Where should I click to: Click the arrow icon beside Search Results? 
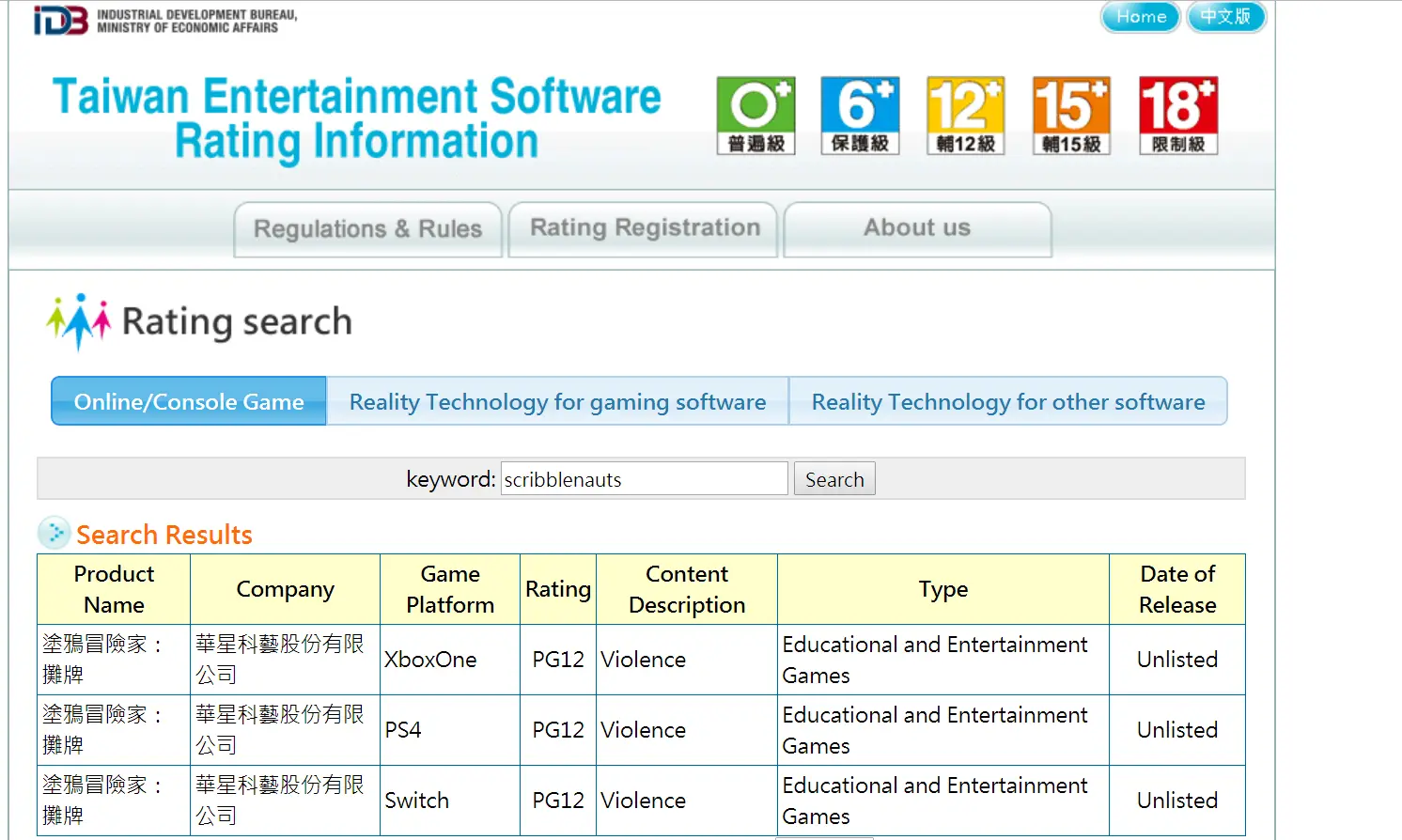[x=55, y=533]
